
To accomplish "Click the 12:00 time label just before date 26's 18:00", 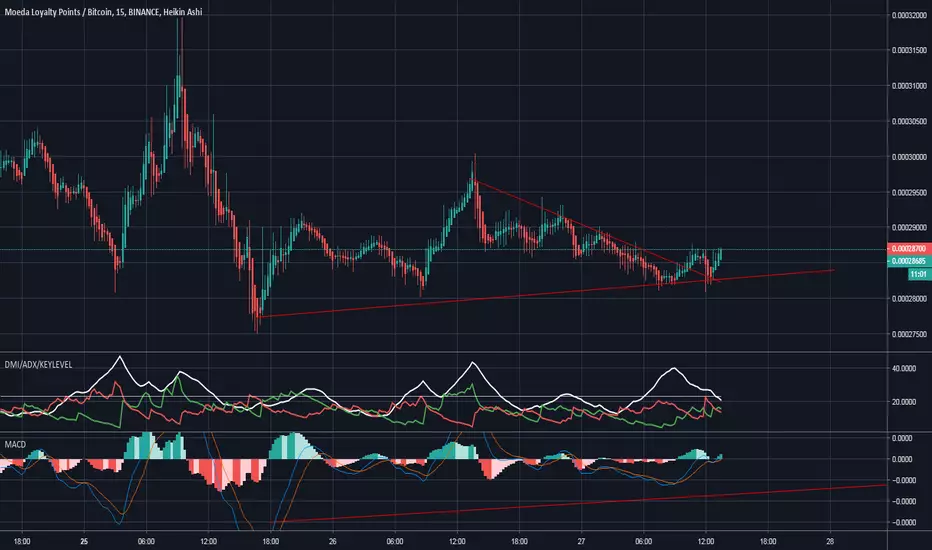I will tap(209, 542).
